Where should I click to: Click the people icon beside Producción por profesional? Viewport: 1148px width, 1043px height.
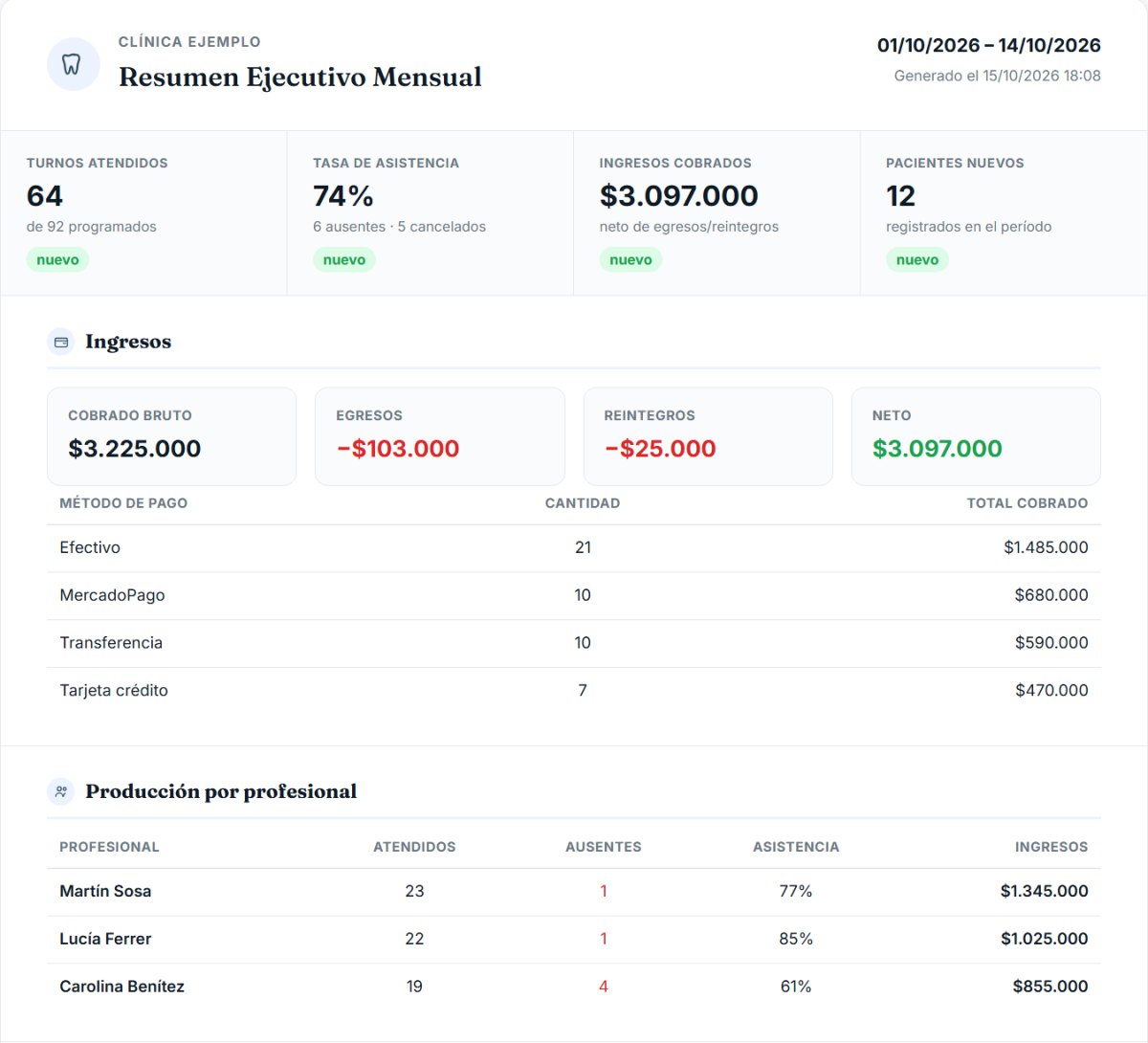point(61,791)
